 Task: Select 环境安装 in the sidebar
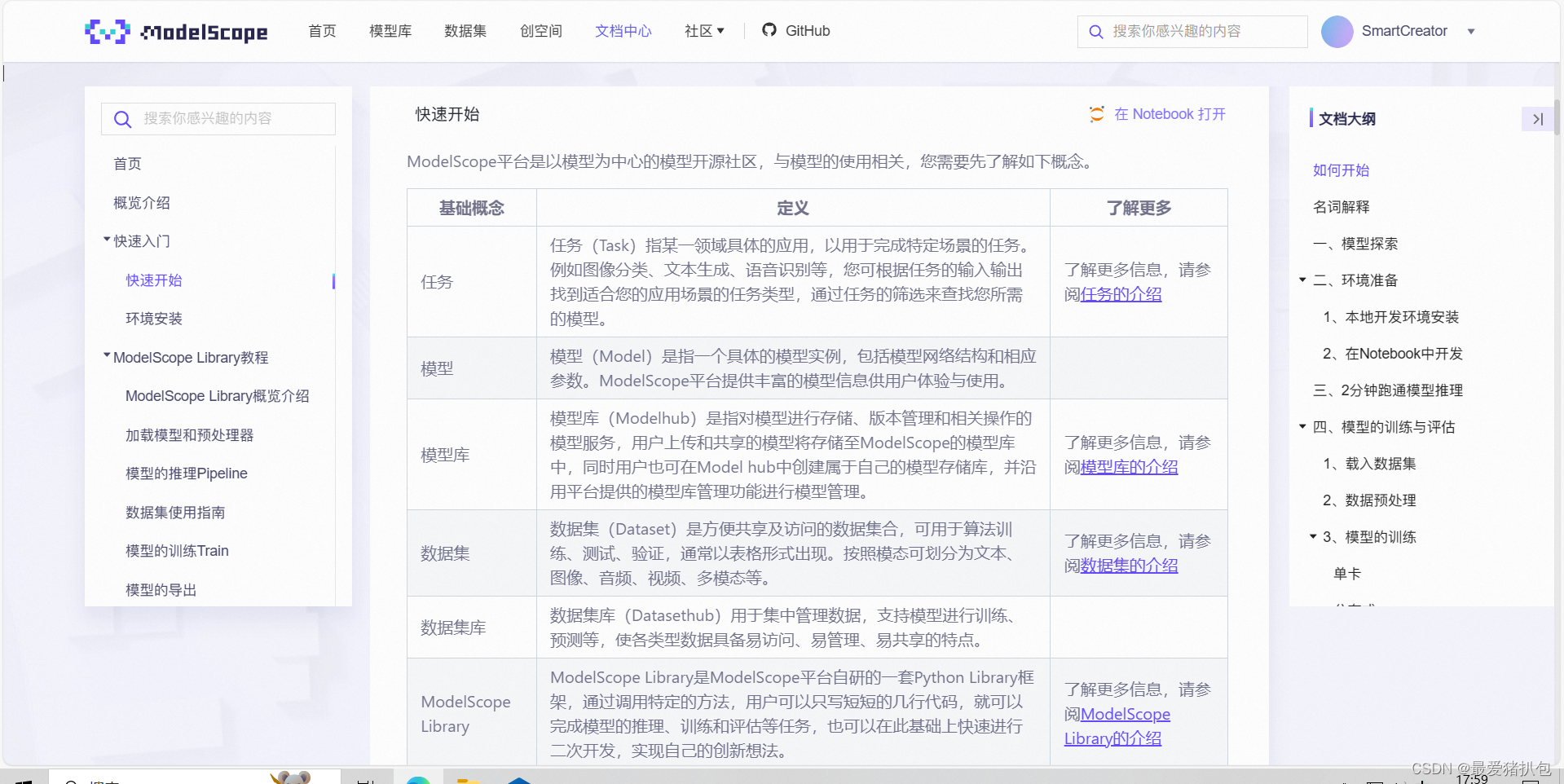pyautogui.click(x=154, y=319)
